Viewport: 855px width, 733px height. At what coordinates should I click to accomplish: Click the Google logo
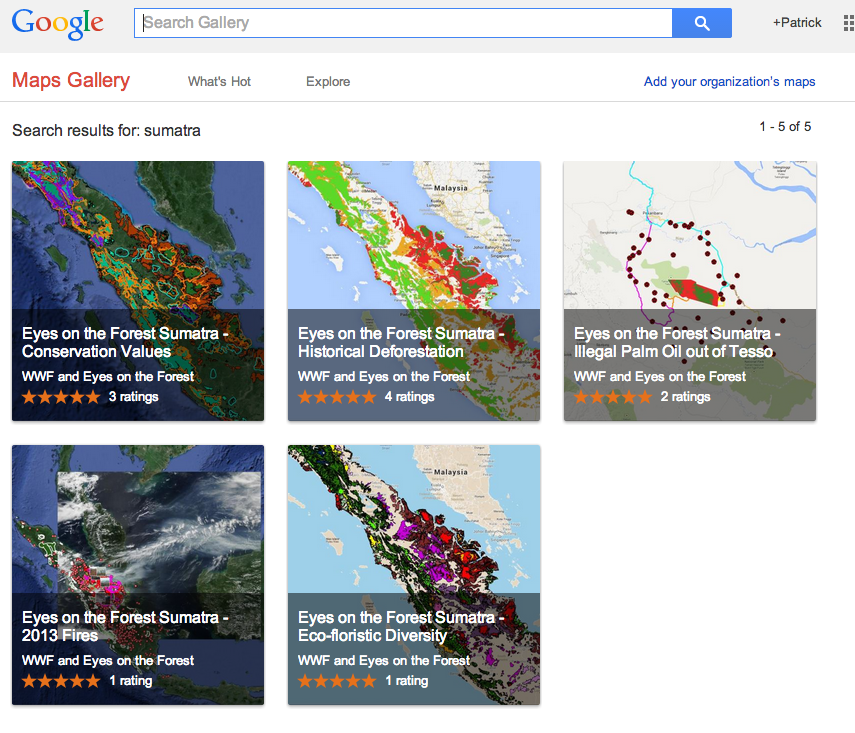pos(58,24)
